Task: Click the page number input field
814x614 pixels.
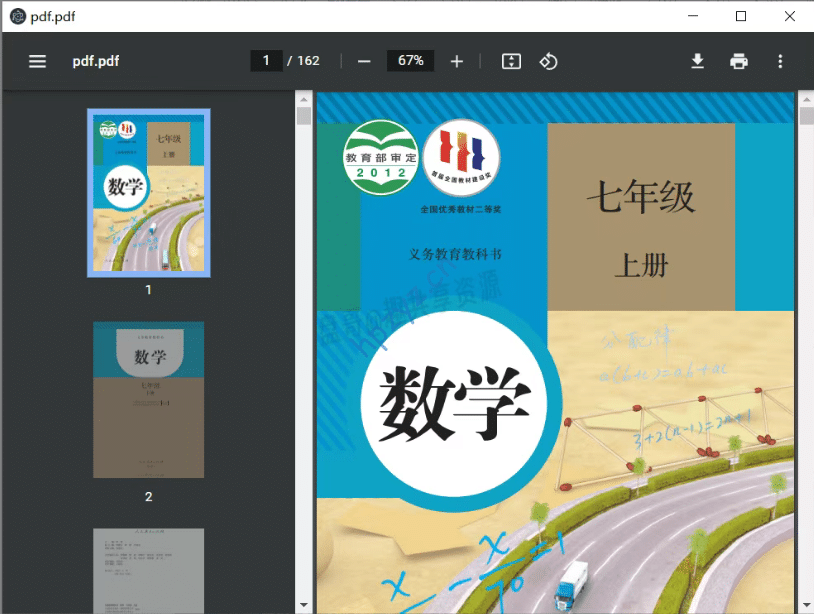Action: pyautogui.click(x=266, y=61)
